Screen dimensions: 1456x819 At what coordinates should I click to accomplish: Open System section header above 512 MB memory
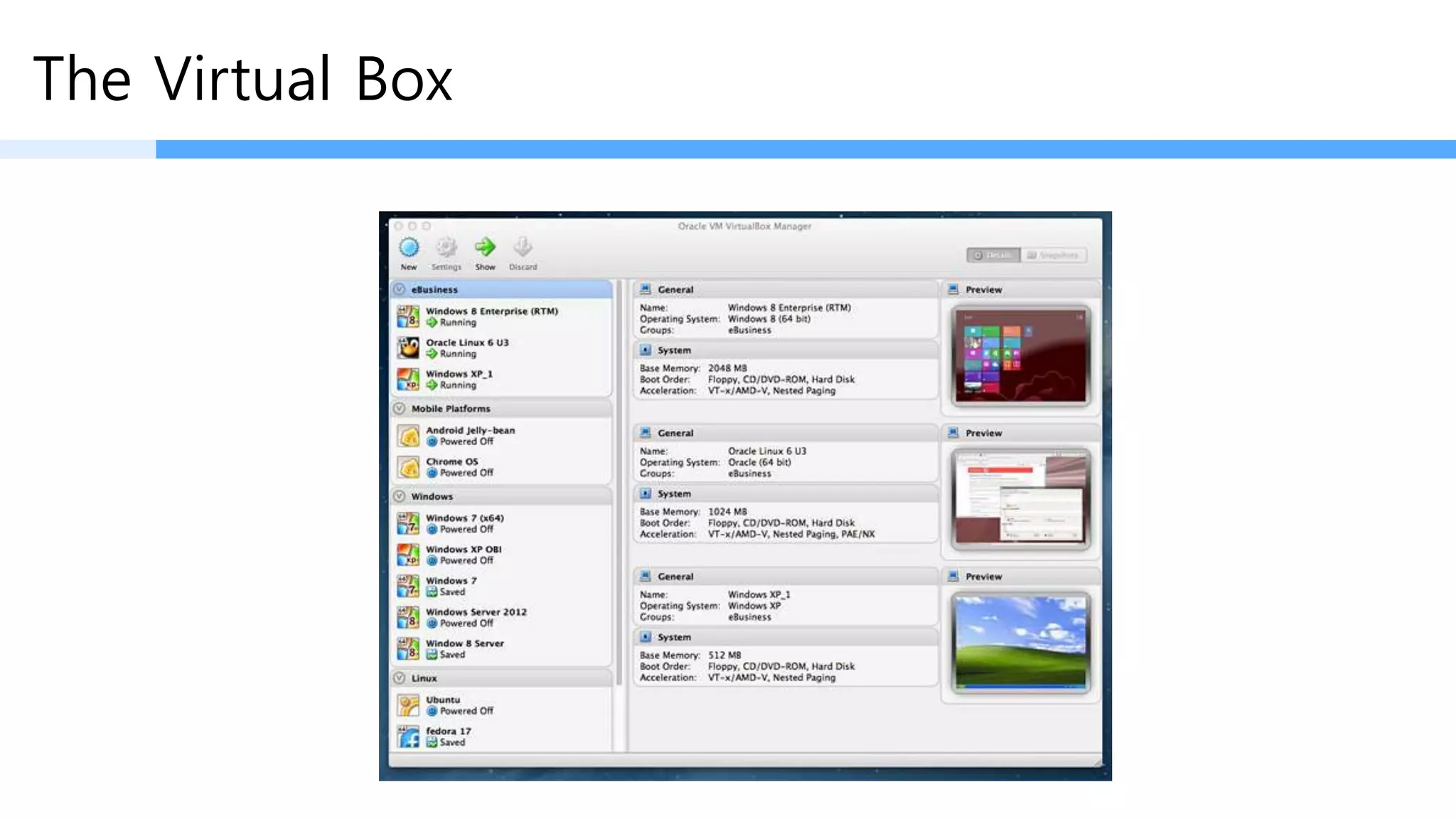pyautogui.click(x=786, y=638)
